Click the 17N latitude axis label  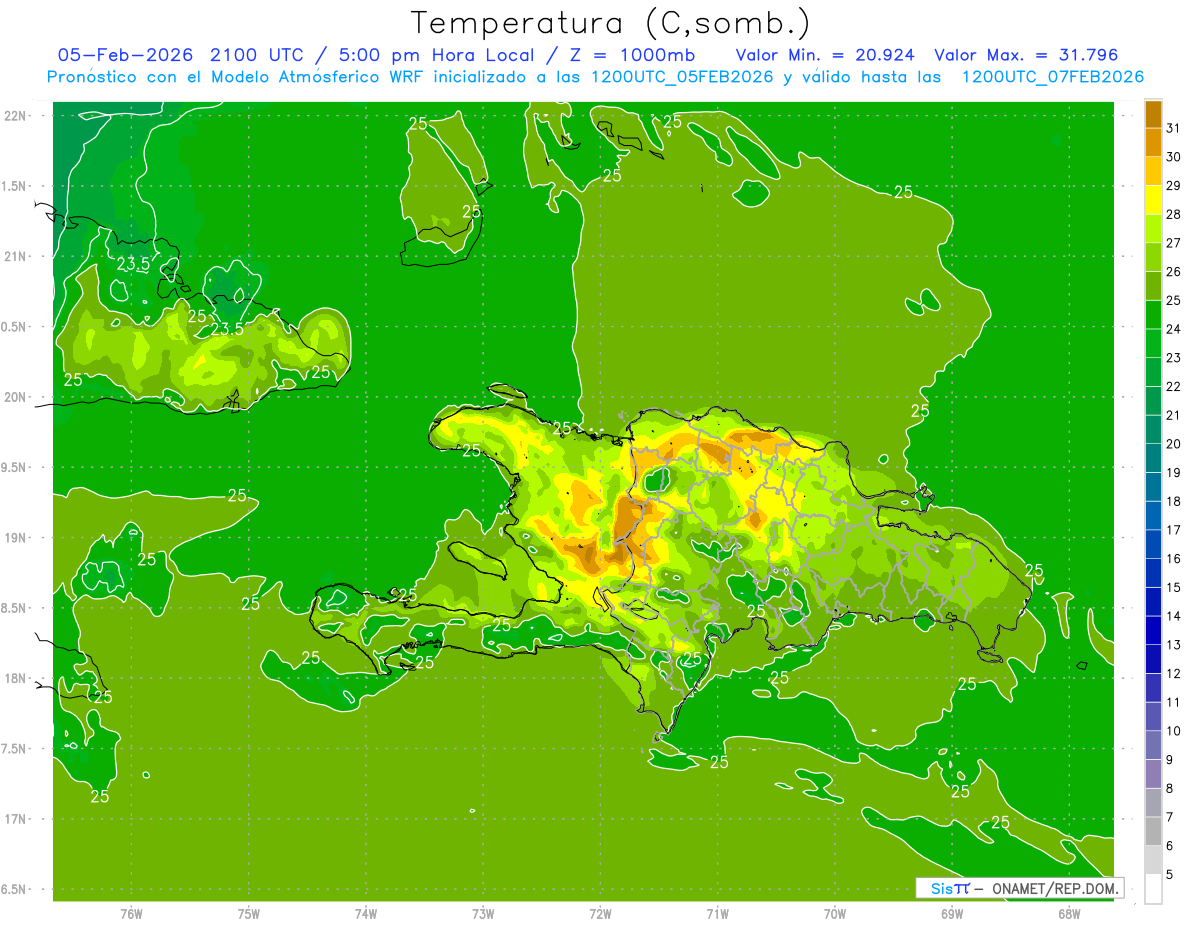tap(17, 819)
